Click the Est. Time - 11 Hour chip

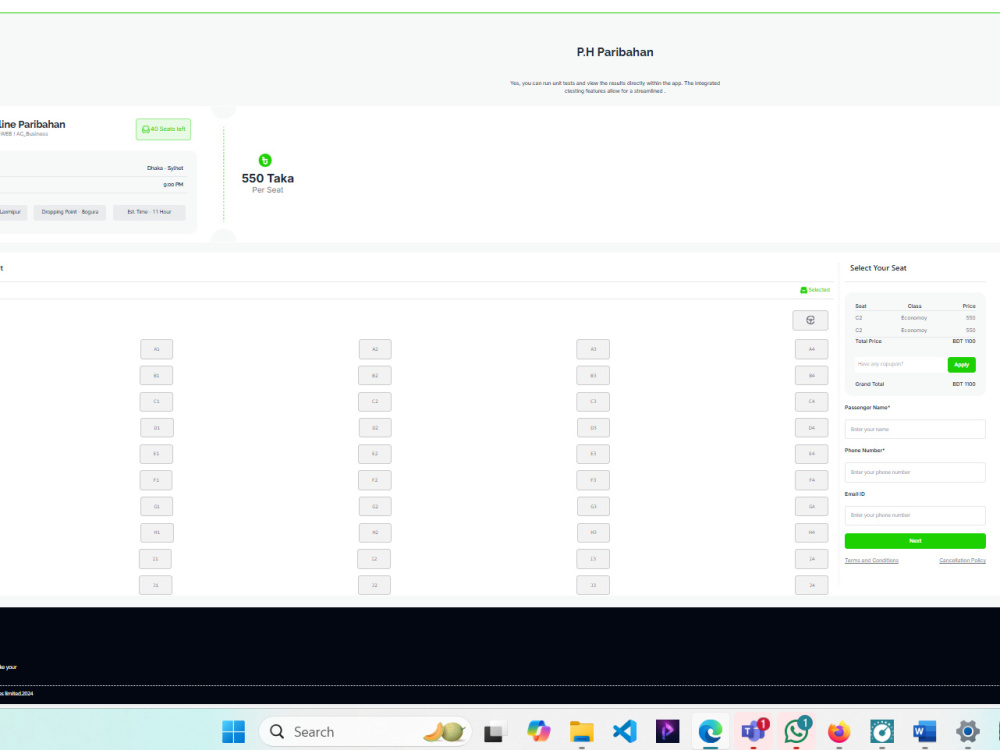point(149,212)
